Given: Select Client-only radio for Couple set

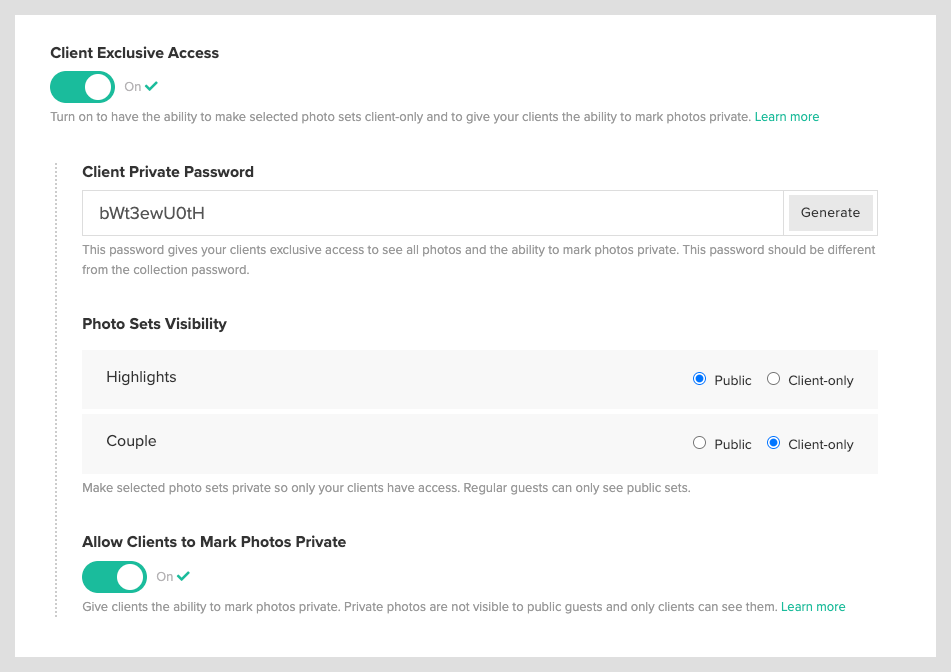Looking at the screenshot, I should [x=773, y=443].
